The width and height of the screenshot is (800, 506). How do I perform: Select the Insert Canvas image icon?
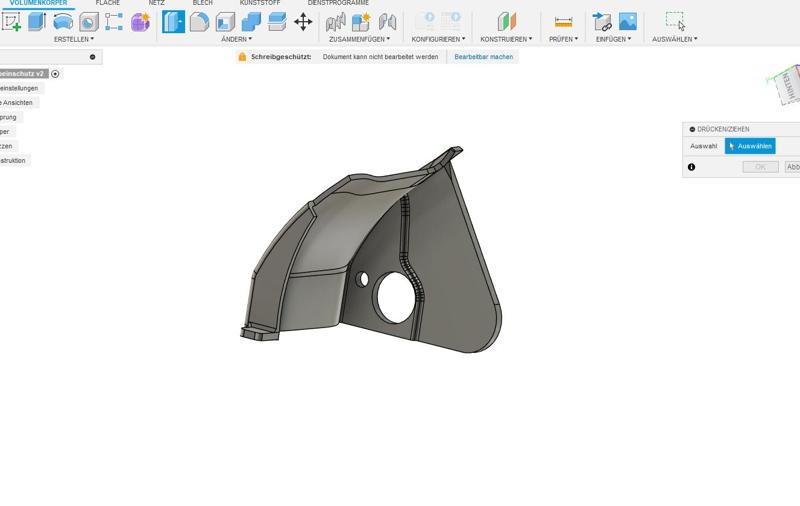pos(628,22)
